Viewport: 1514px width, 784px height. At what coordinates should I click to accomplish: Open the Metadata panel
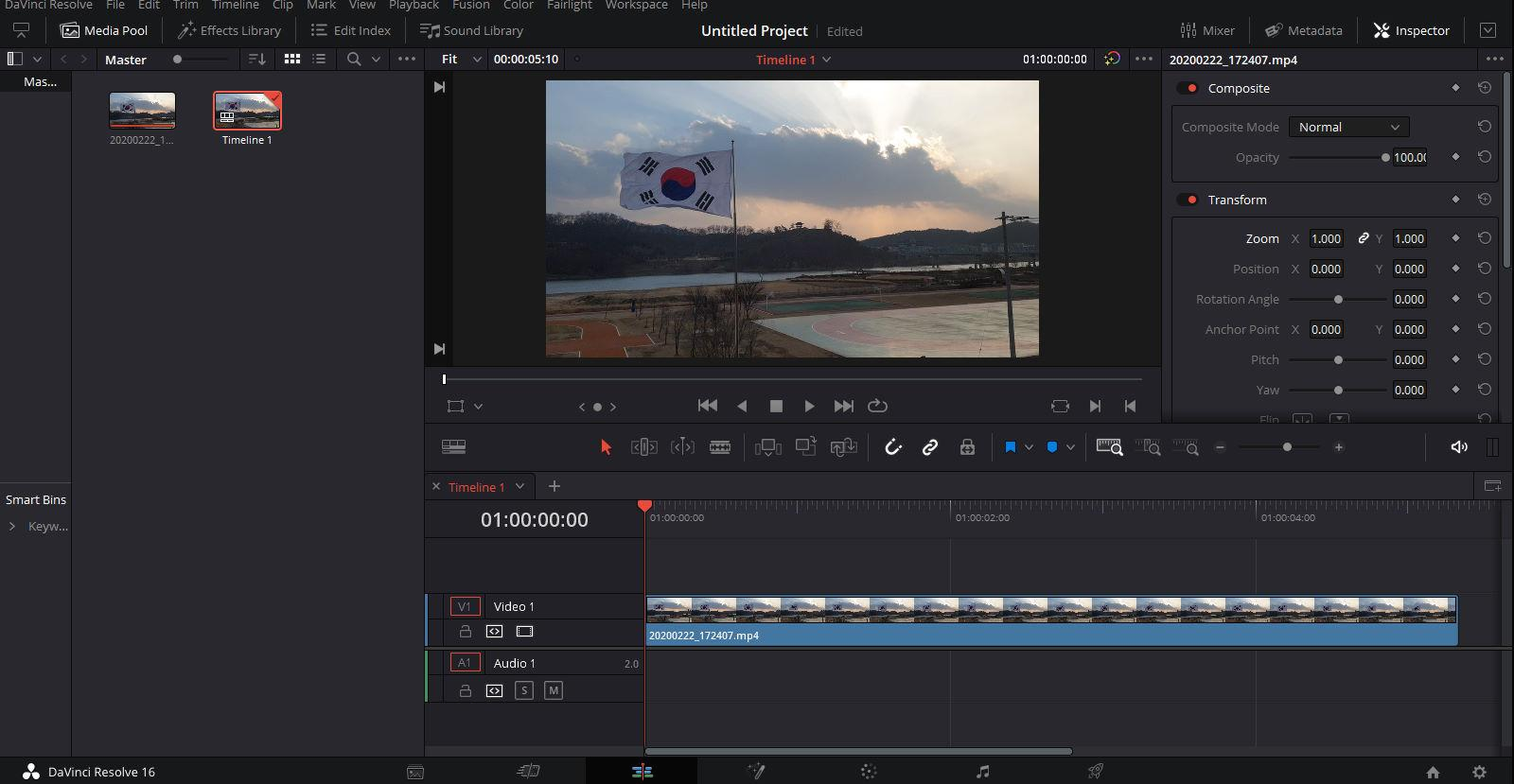pos(1304,30)
